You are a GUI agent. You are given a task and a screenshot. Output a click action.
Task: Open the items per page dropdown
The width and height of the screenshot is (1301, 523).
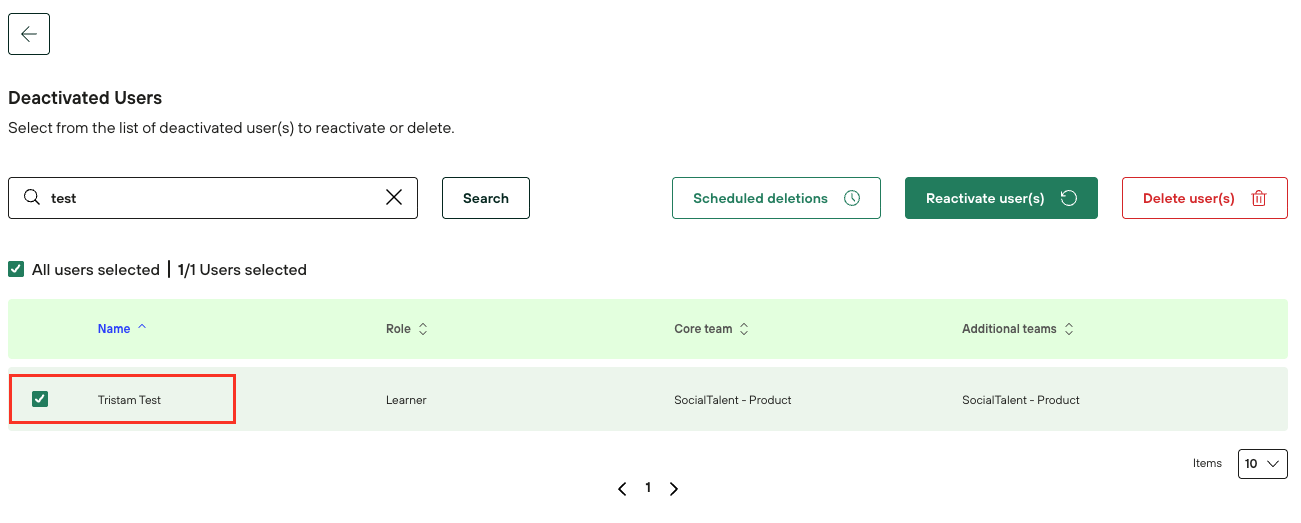click(x=1262, y=464)
